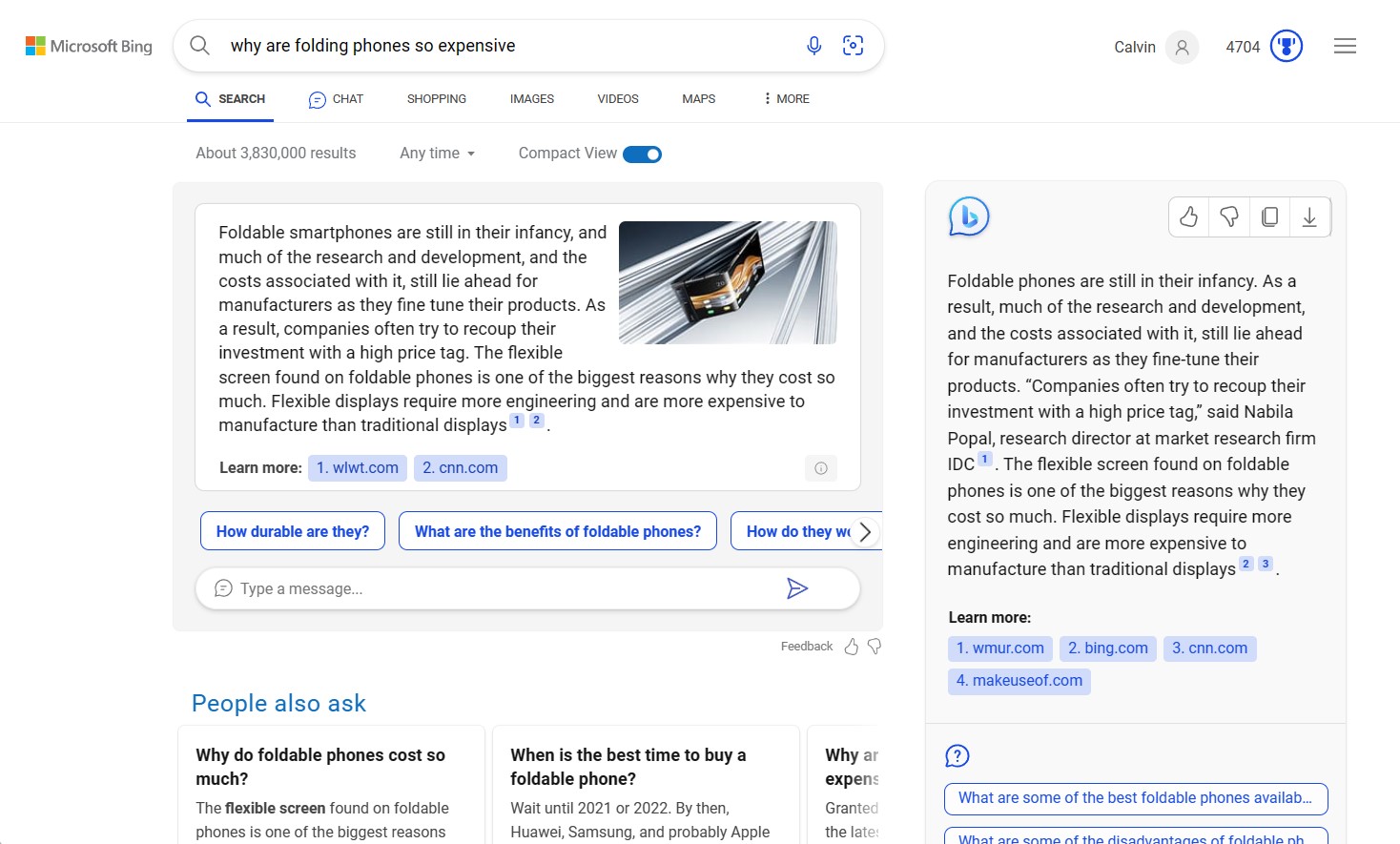Image resolution: width=1400 pixels, height=844 pixels.
Task: Open visual search camera icon
Action: tap(853, 46)
